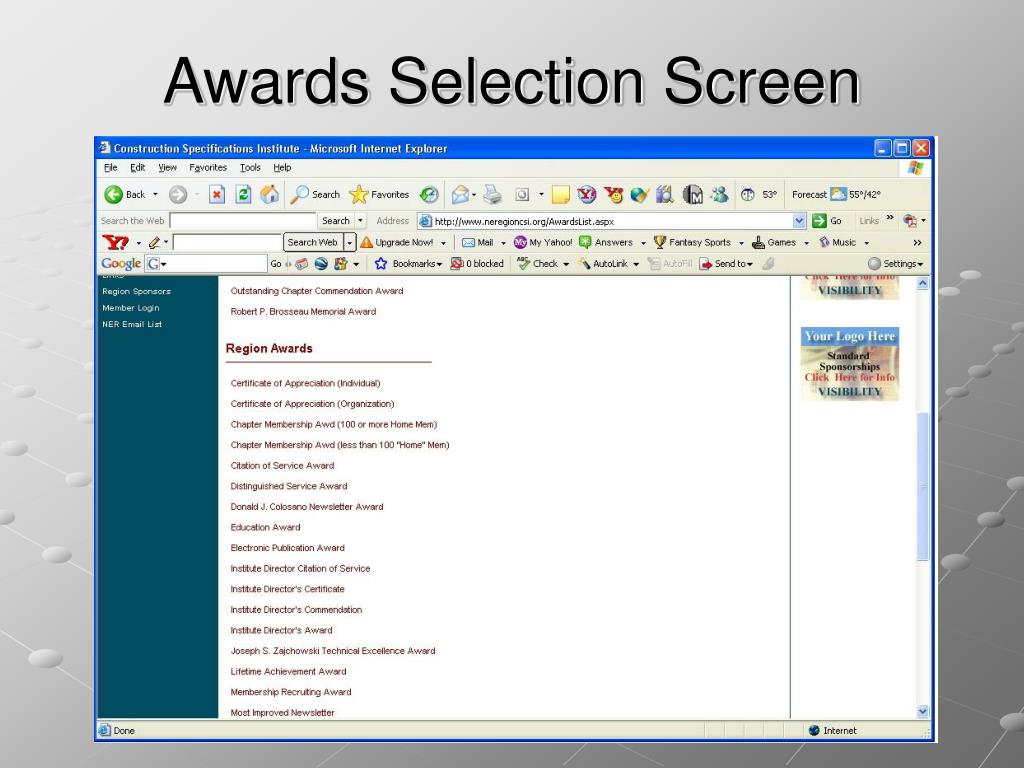Click the green Go arrow button
1024x768 pixels.
pyautogui.click(x=820, y=221)
